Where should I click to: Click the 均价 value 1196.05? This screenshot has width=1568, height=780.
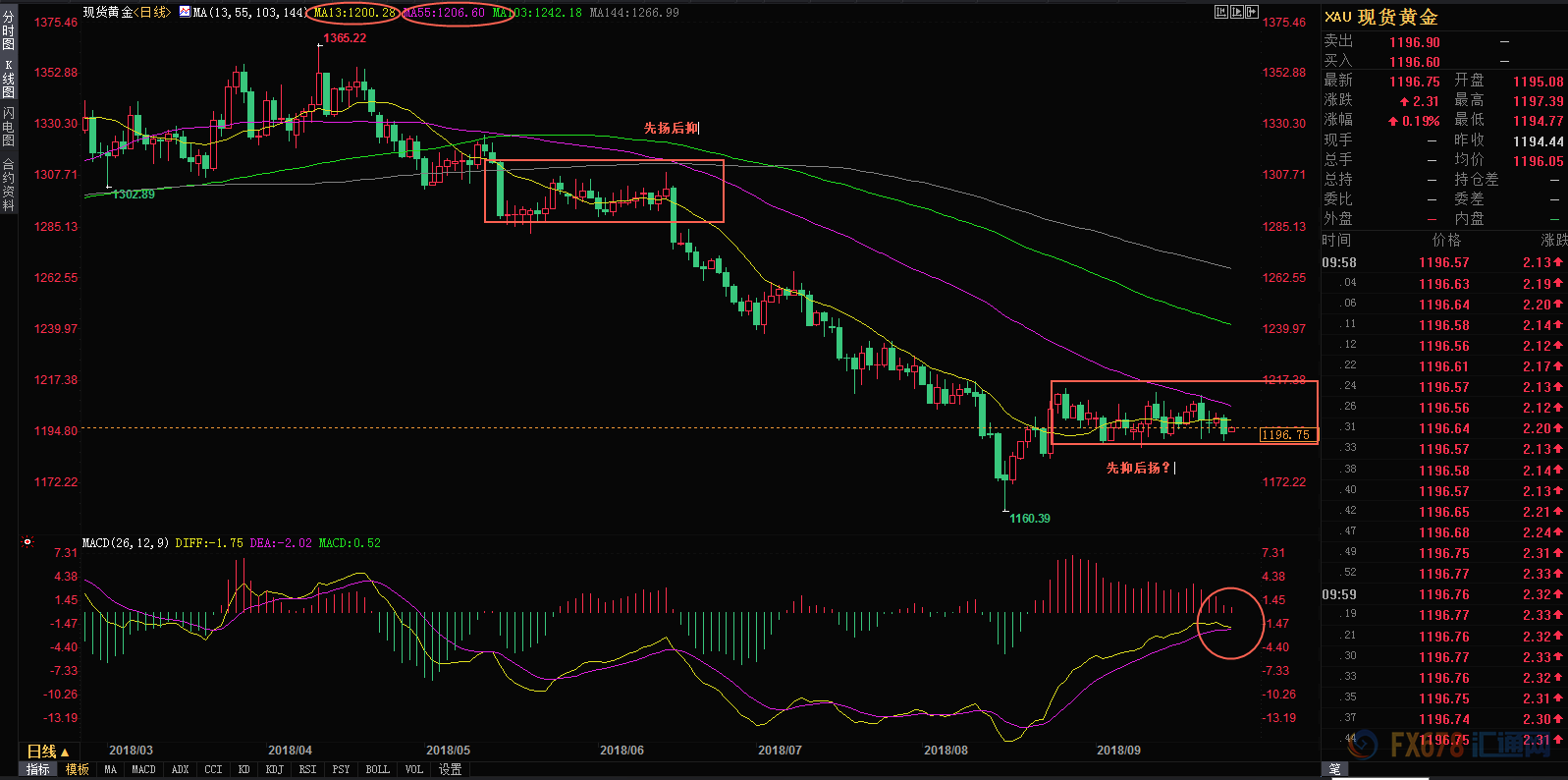pos(1538,161)
